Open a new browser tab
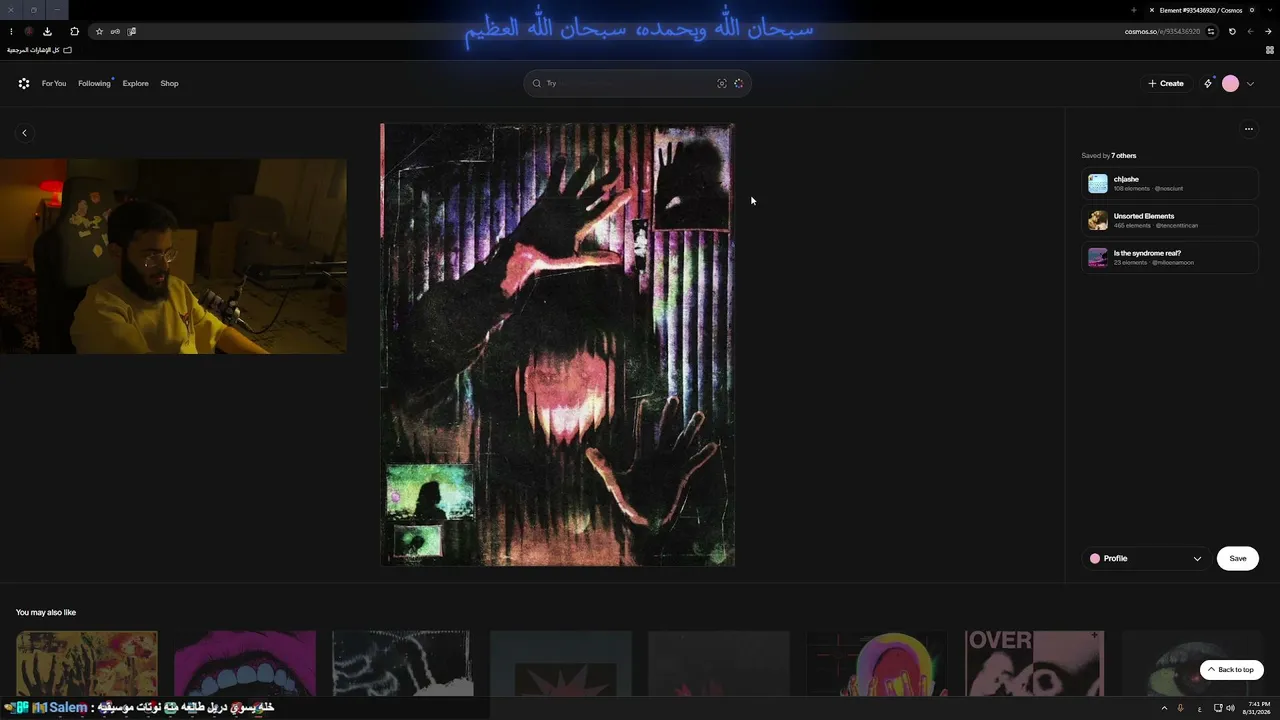Screen dimensions: 1280x720 click(x=1133, y=10)
